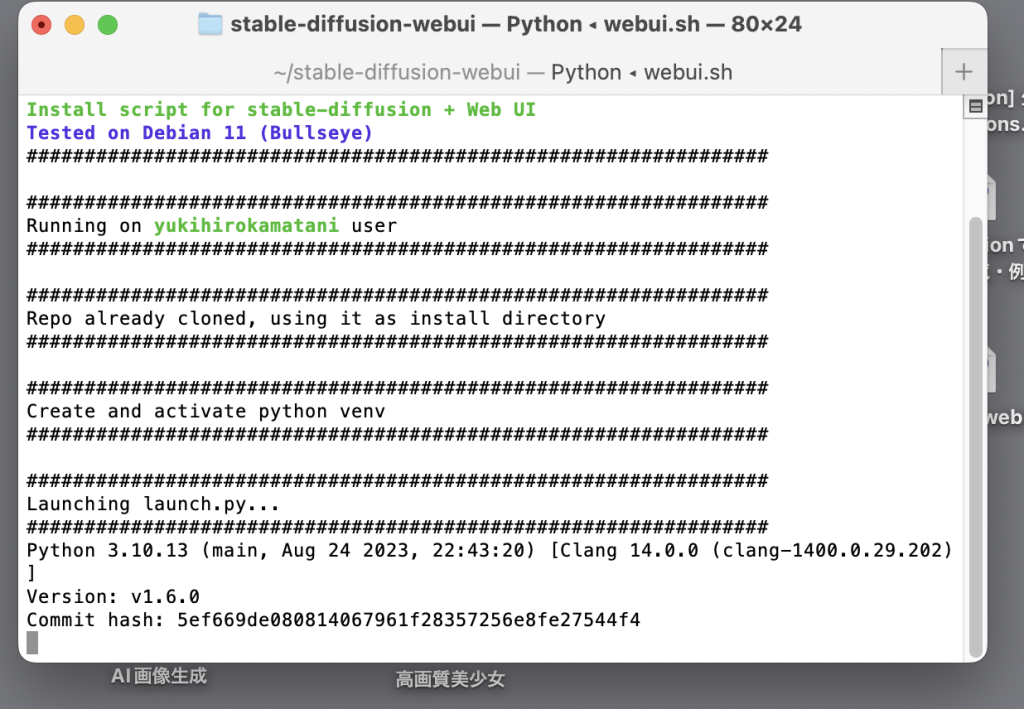Click the gray terminal cursor block

(32, 643)
